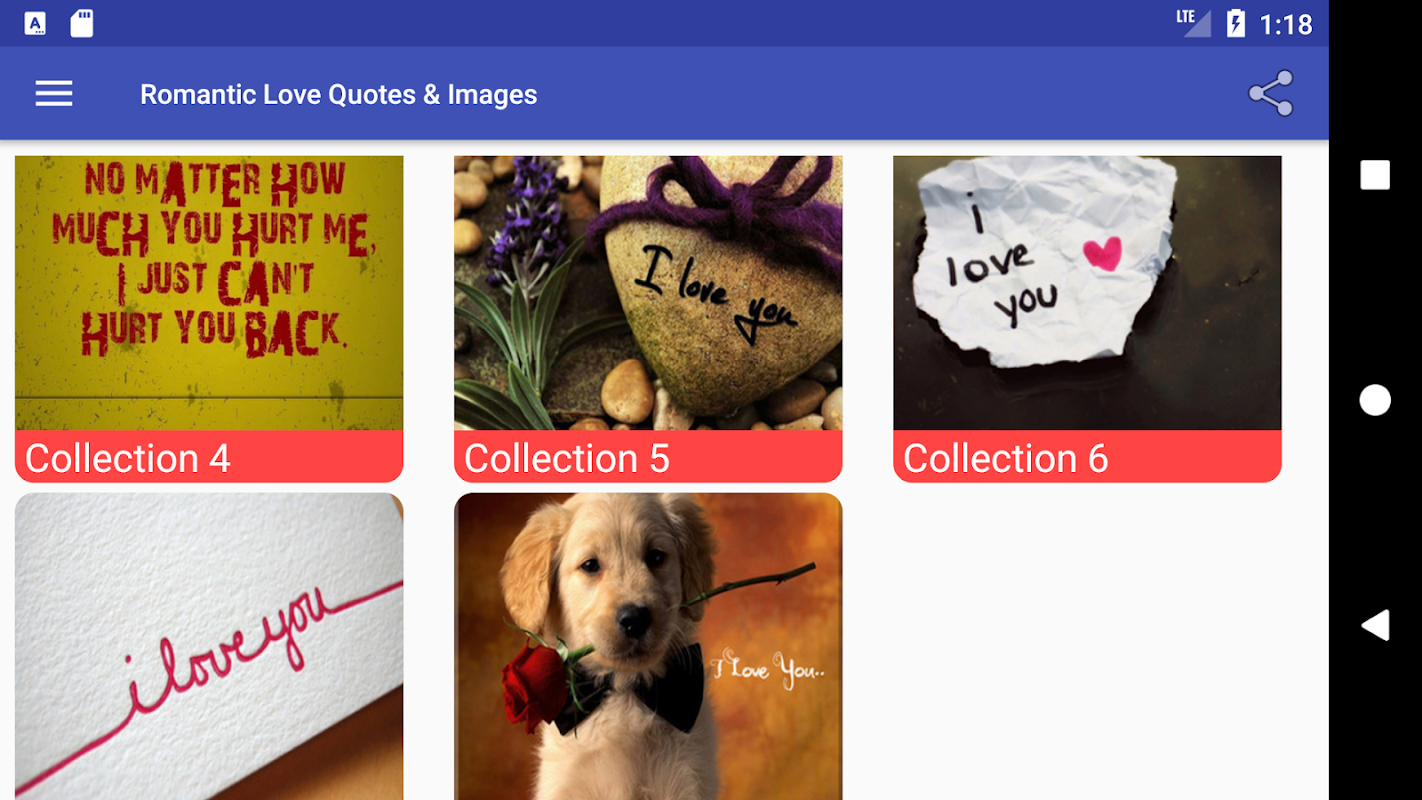Open the crumpled paper 'i love you' note image

coord(1087,293)
